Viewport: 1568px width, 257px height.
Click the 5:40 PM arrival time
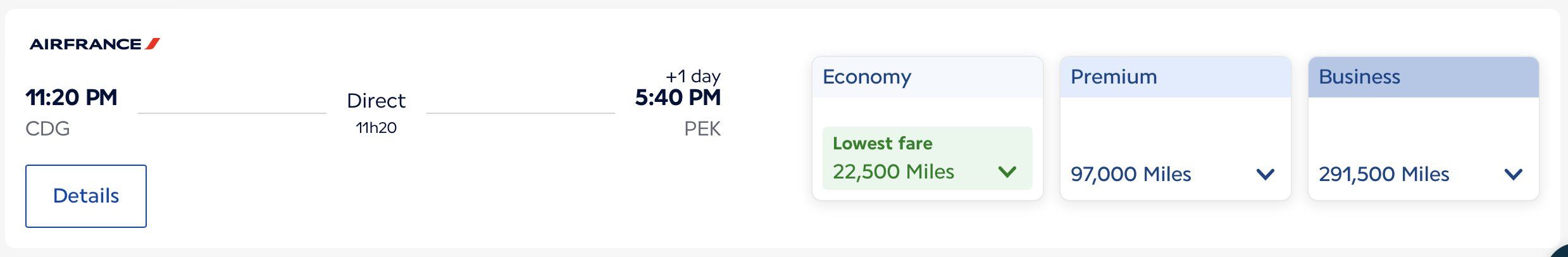tap(678, 97)
